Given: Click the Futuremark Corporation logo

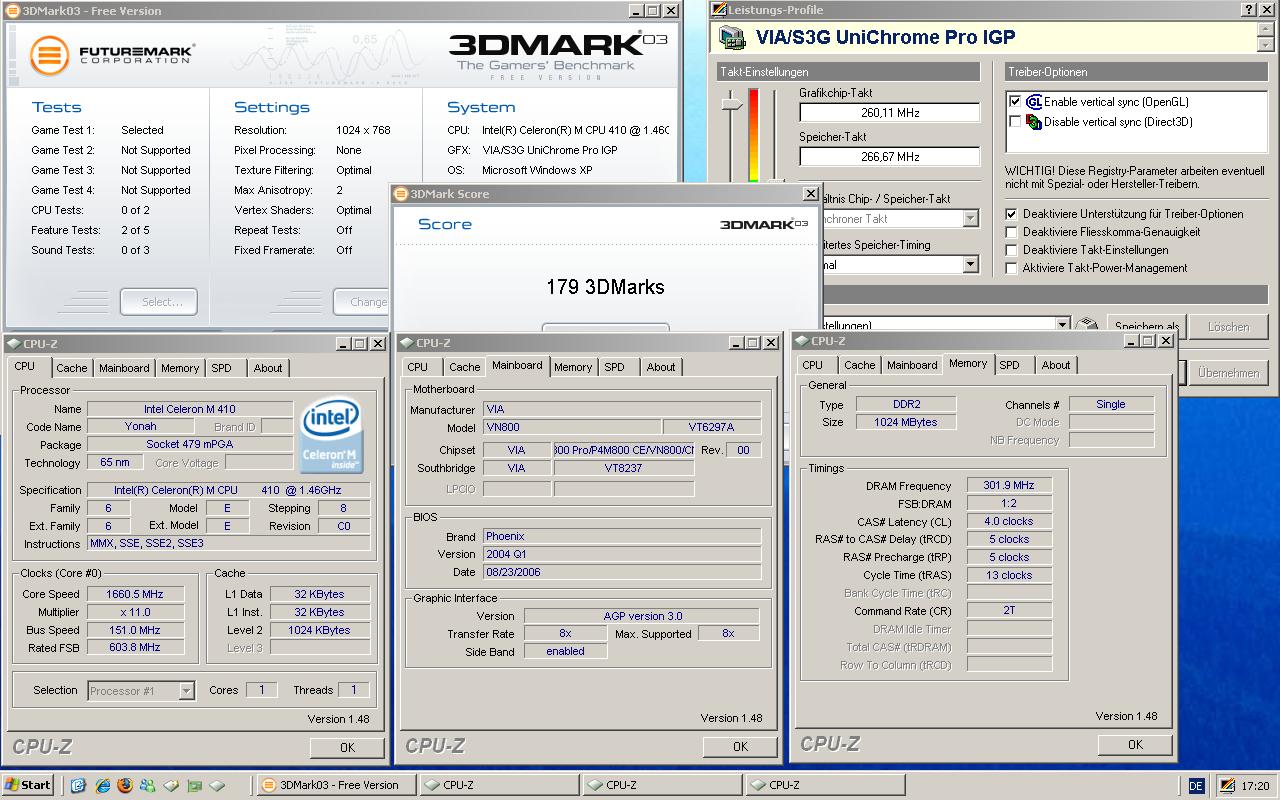Looking at the screenshot, I should click(112, 53).
